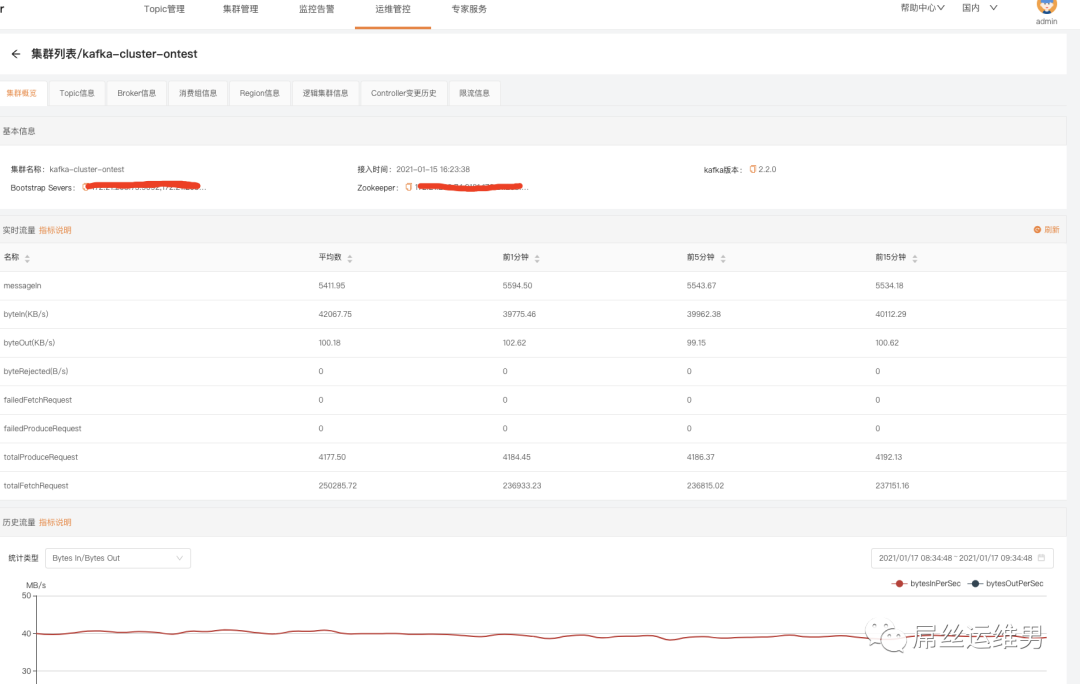Sort by the 前15分钟 column sort icon

click(x=915, y=258)
